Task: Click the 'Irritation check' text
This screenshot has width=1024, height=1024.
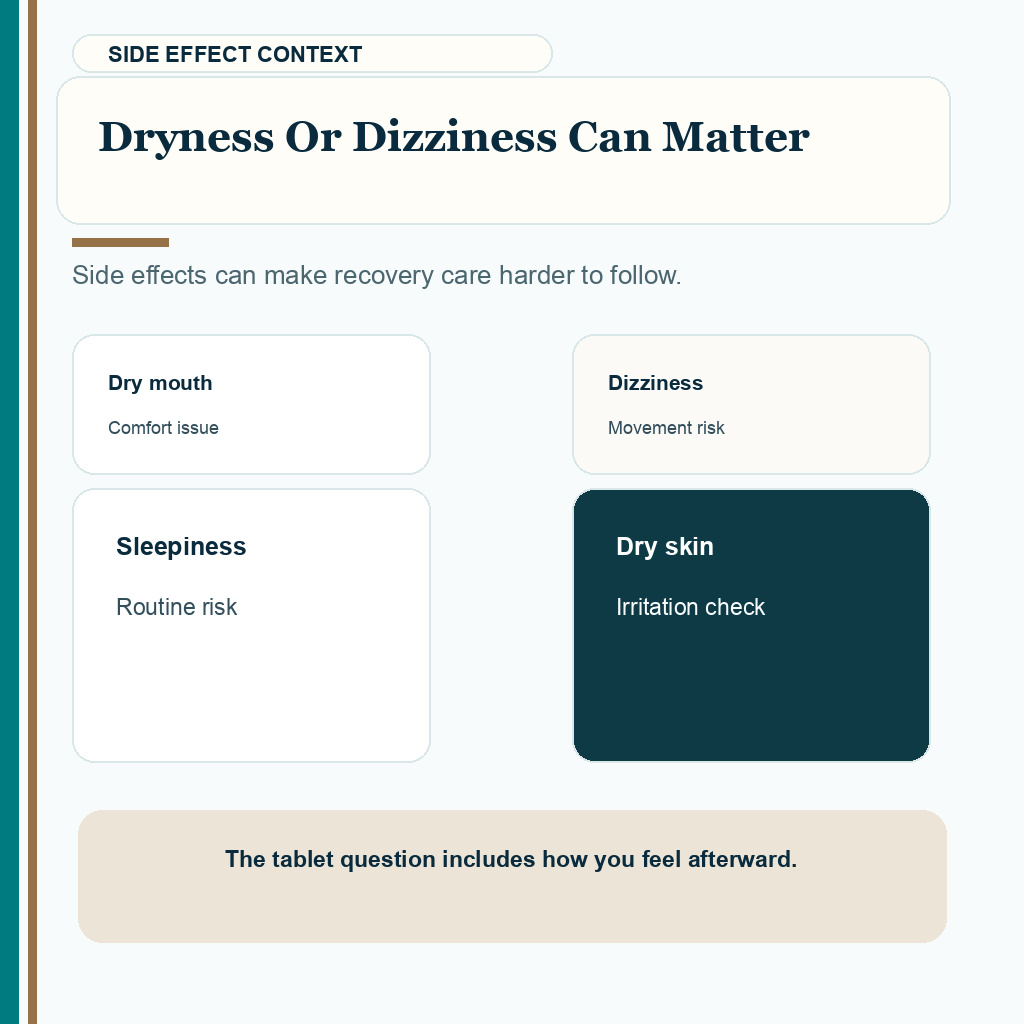Action: tap(690, 607)
